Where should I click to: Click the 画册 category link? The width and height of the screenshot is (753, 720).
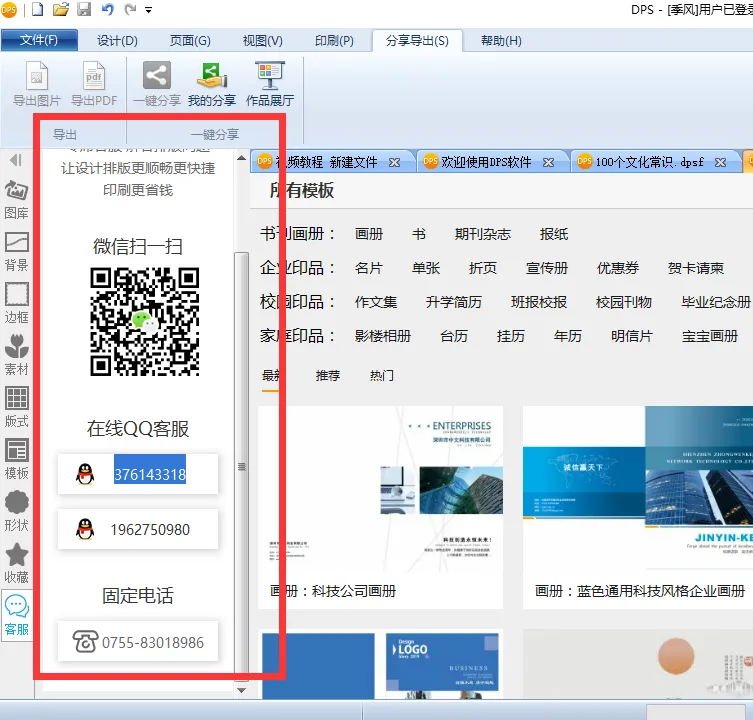point(369,234)
